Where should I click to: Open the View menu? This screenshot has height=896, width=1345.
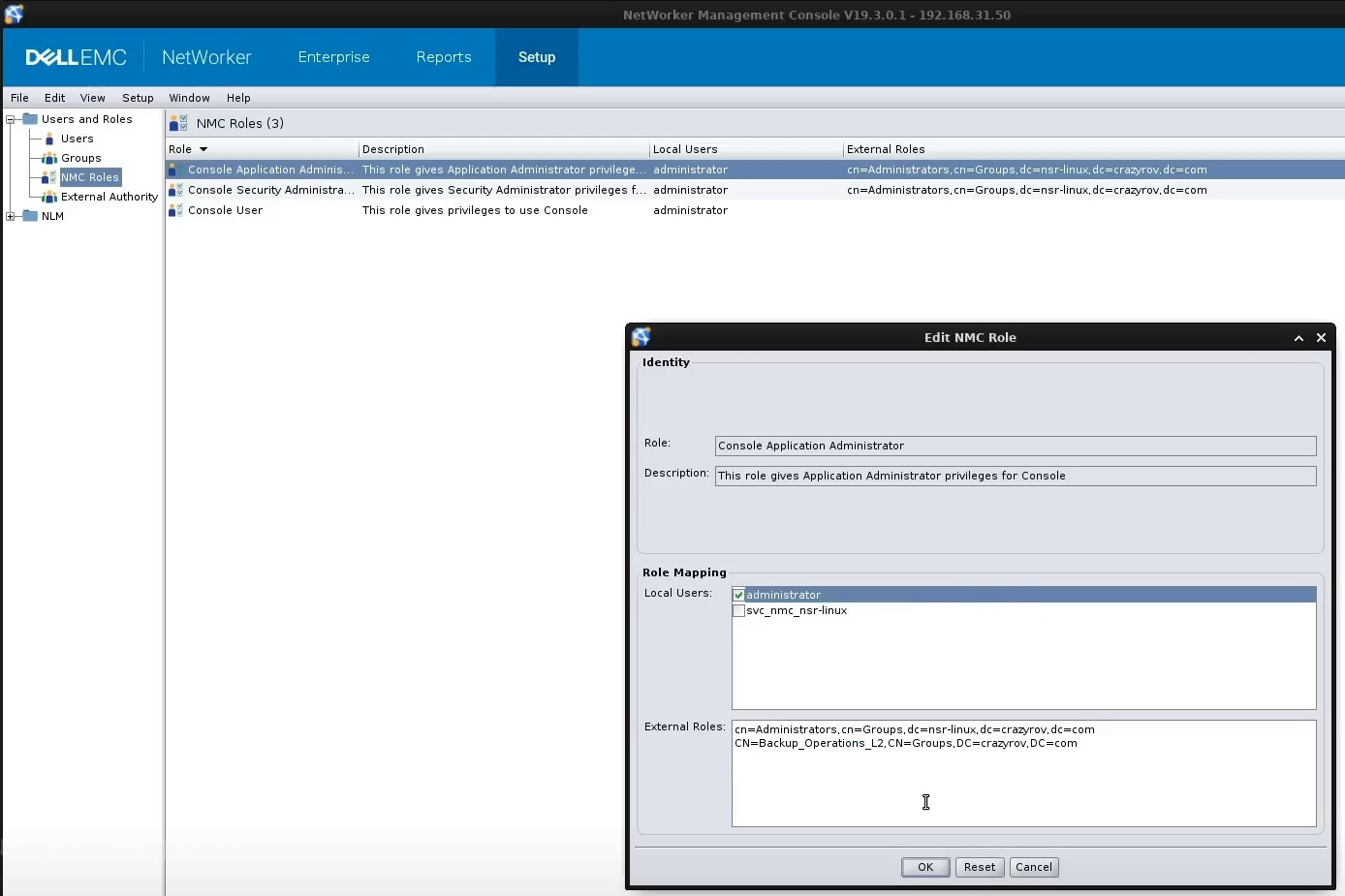93,98
